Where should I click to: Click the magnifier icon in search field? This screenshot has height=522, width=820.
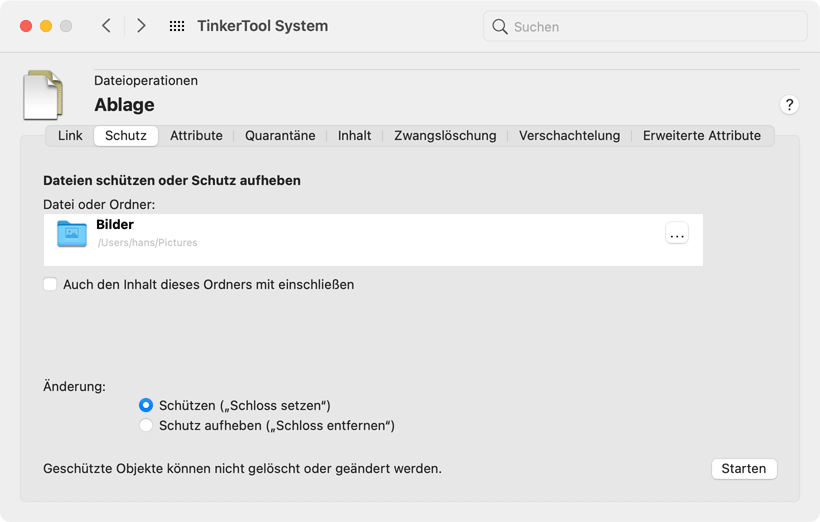(x=500, y=27)
